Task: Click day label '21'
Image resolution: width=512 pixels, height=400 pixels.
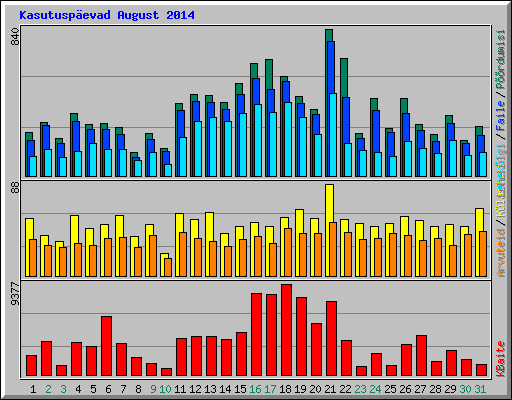Action: tap(330, 389)
